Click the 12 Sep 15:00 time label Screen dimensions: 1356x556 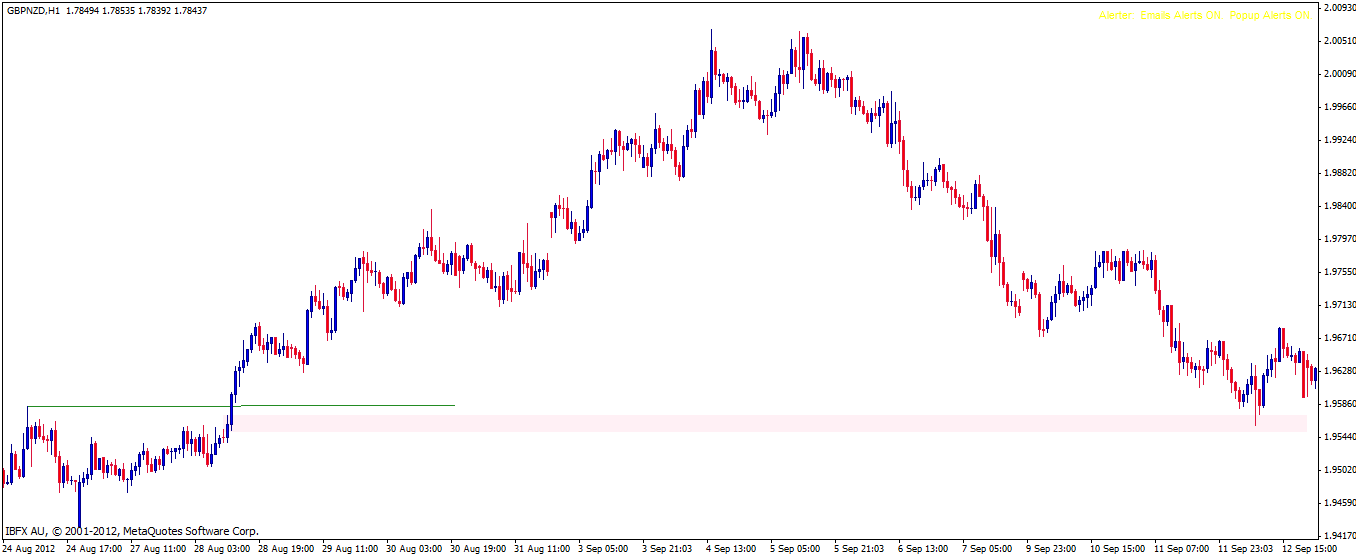(x=1312, y=549)
